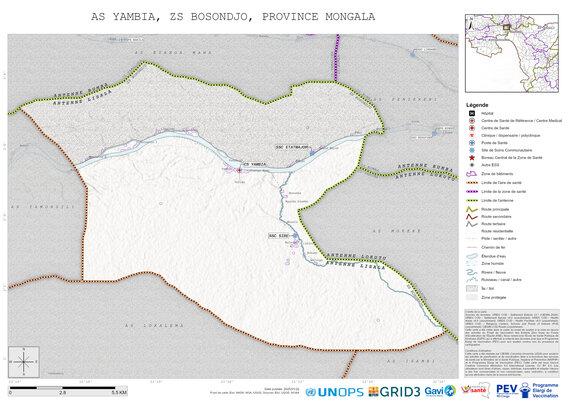Click the Zone humide legend symbol
This screenshot has width=566, height=400.
(471, 264)
